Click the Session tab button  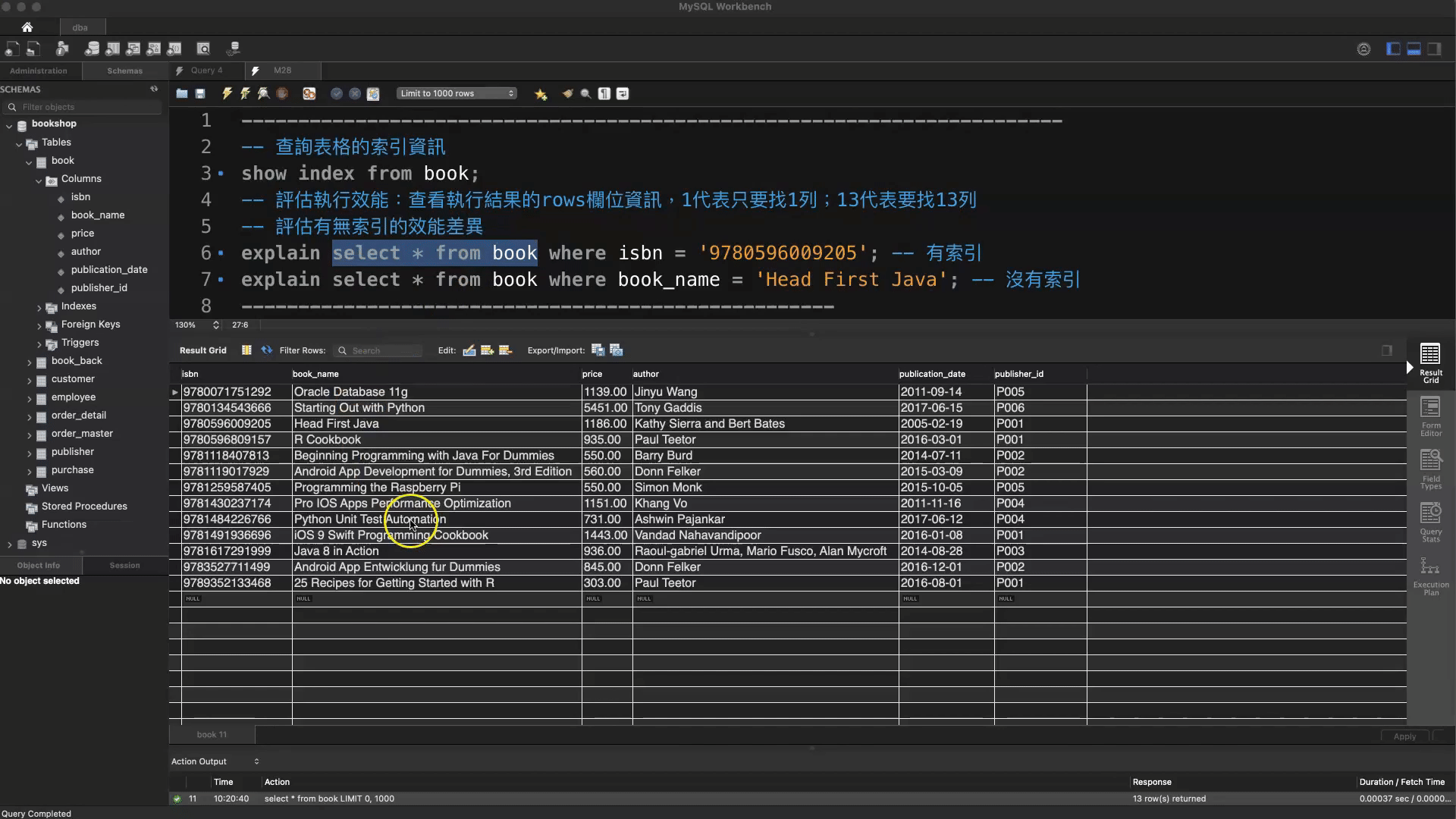(124, 566)
